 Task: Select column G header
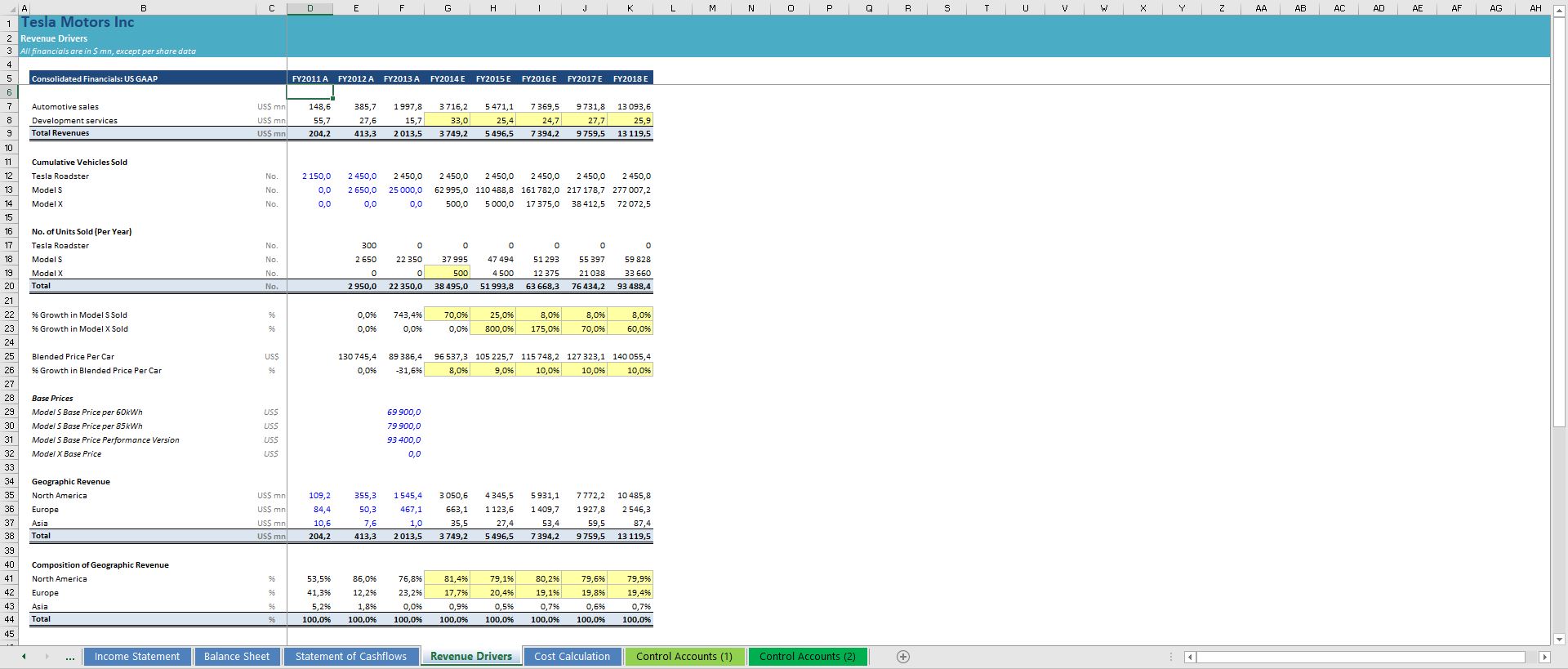448,8
